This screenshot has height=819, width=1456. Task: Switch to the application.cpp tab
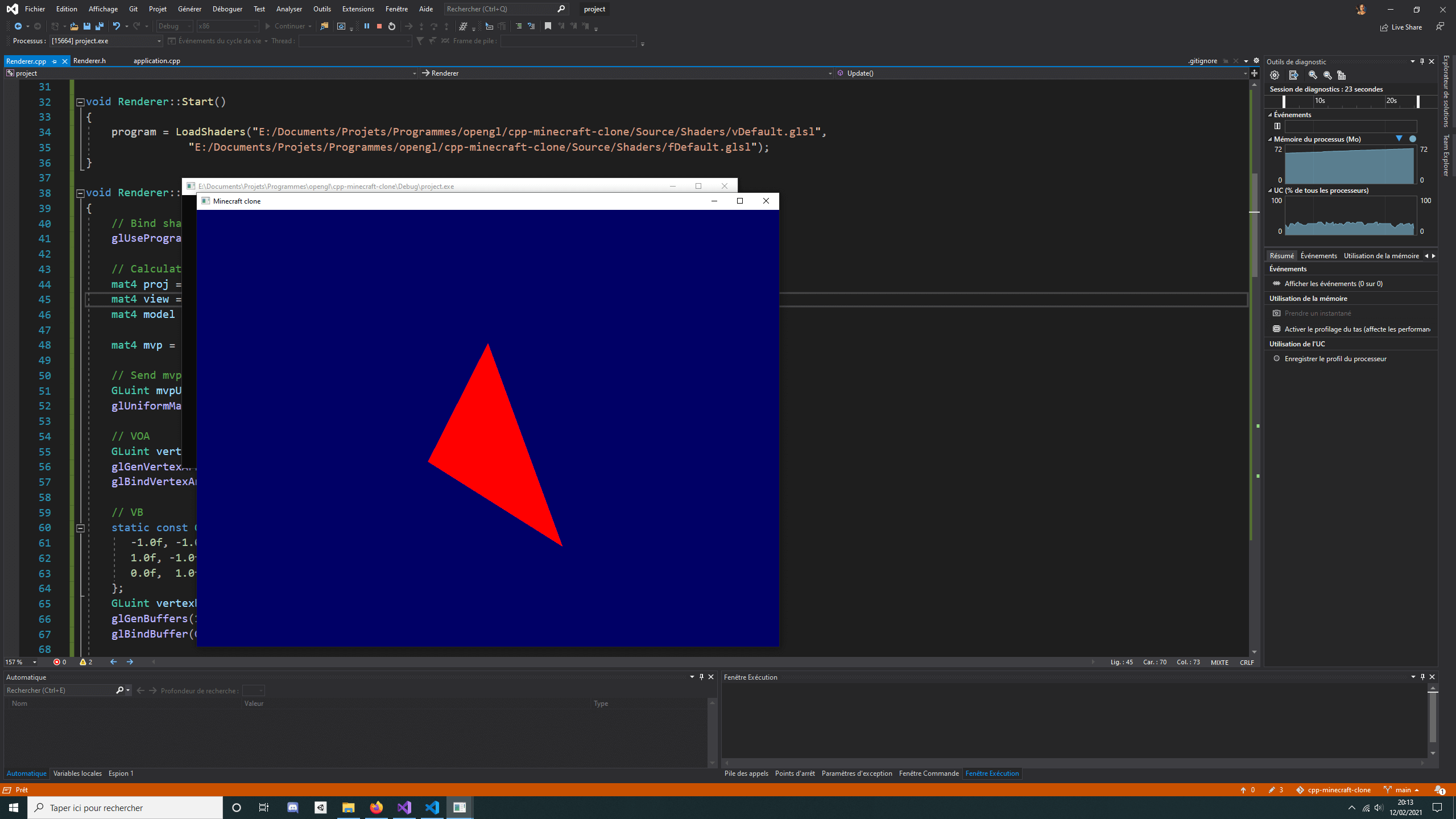[156, 61]
